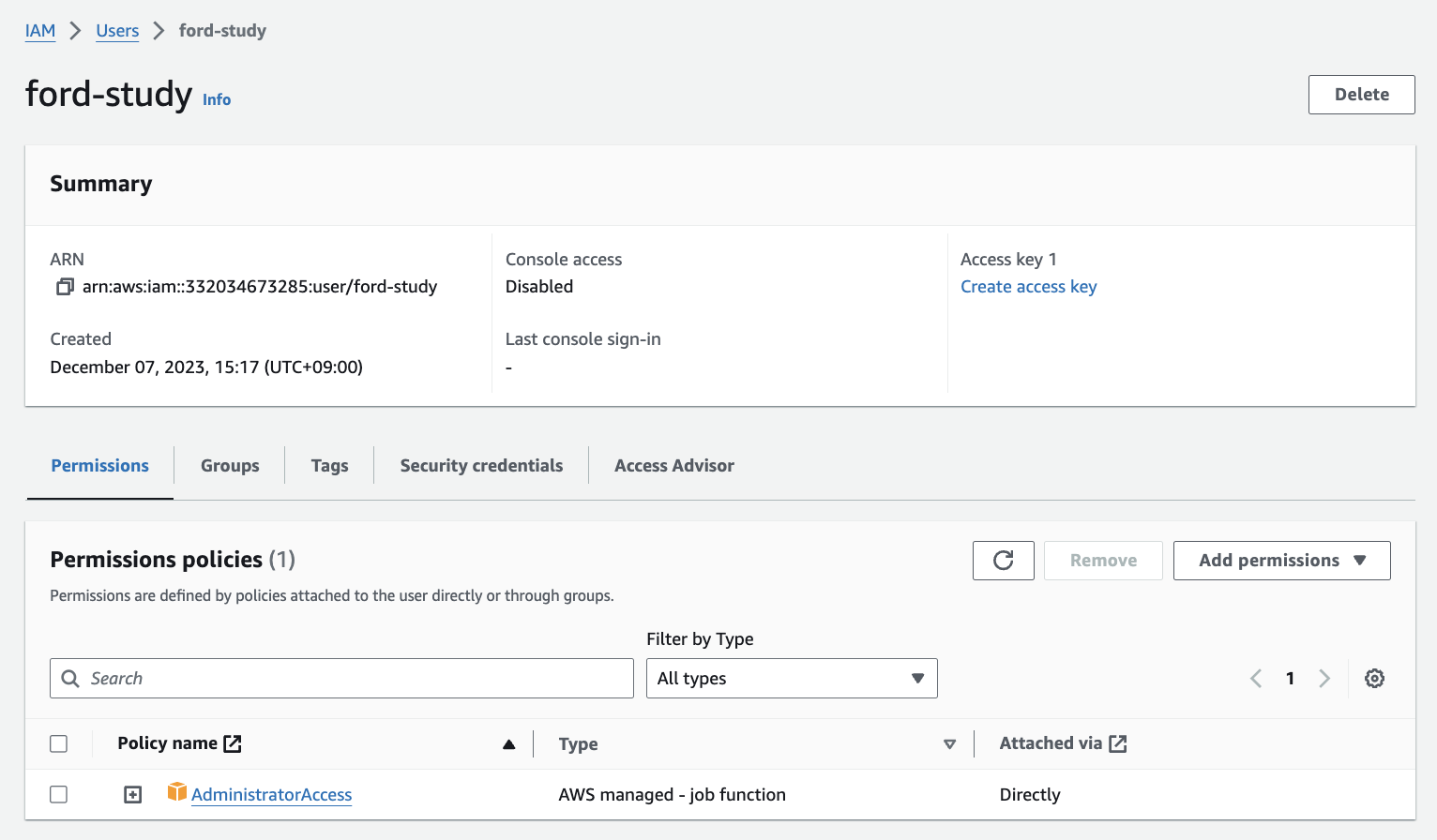Open the Security credentials tab
Viewport: 1437px width, 840px height.
pyautogui.click(x=482, y=466)
